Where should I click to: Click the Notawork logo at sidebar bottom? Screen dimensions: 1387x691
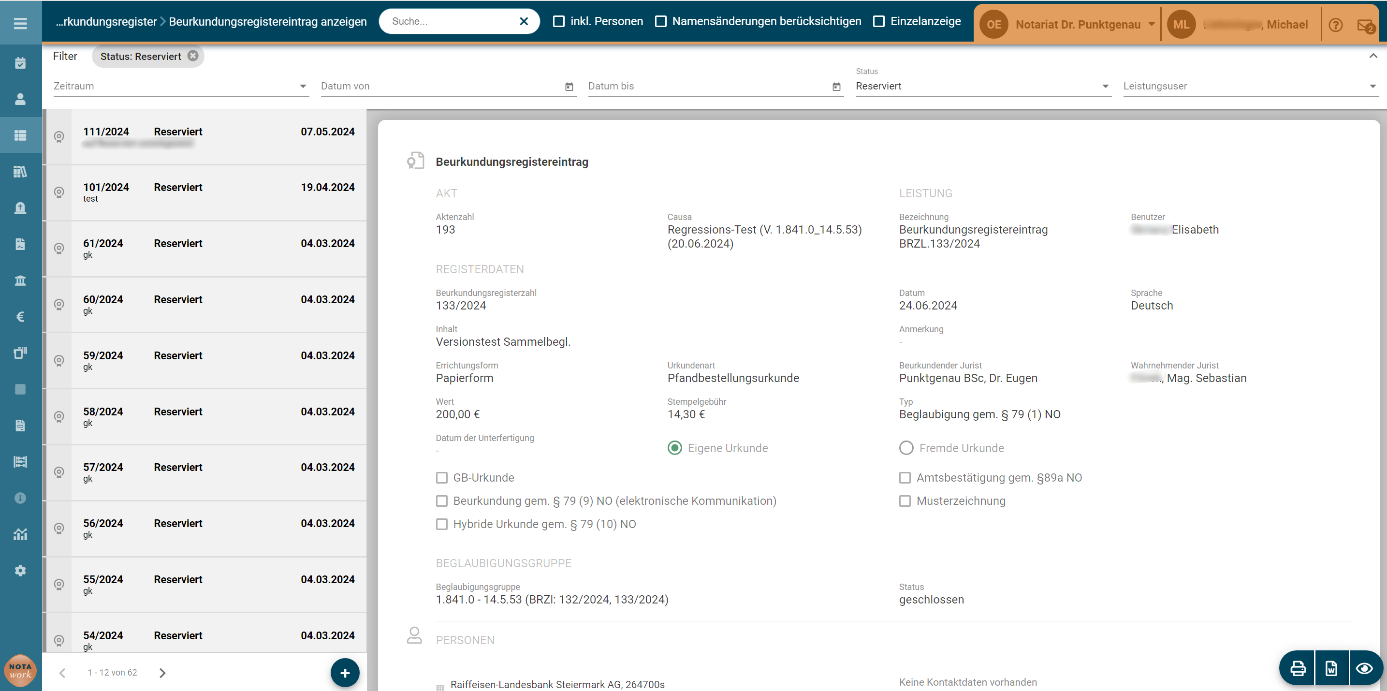(20, 670)
